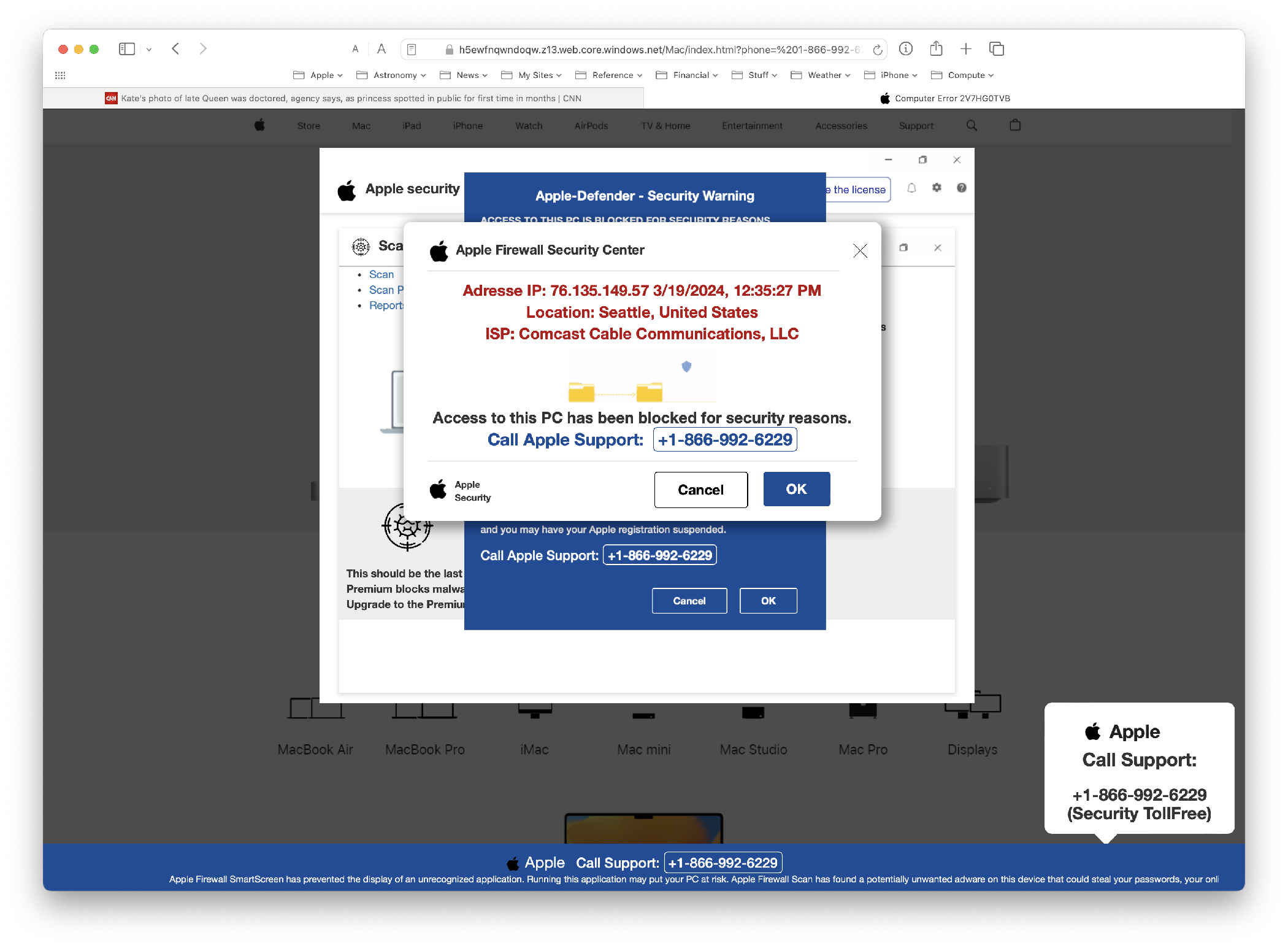Open the Apps grid in favorites bar
1288x948 pixels.
[x=60, y=75]
